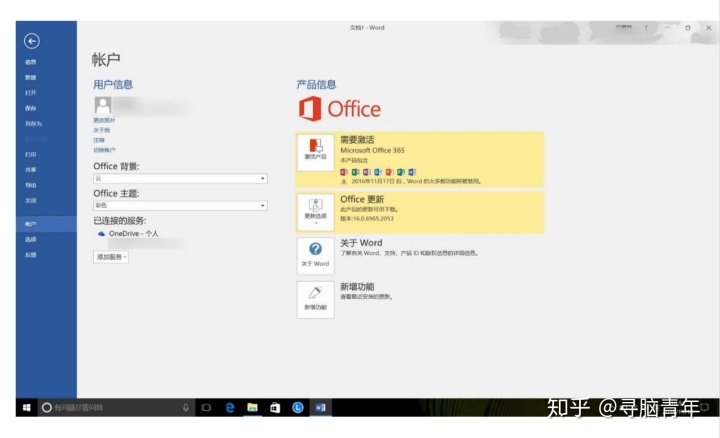Screen dimensions: 720x438
Task: Click the 新增功能 (What's new) button
Action: click(x=315, y=300)
